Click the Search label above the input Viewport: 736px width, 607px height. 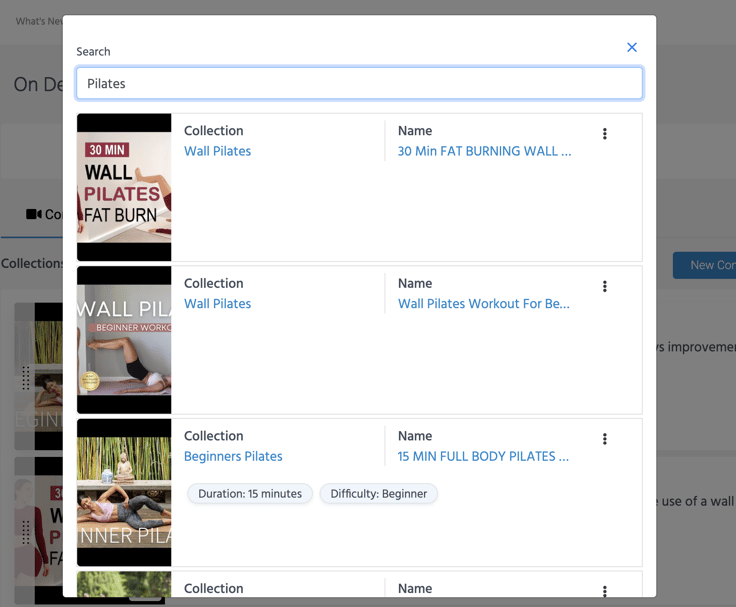pyautogui.click(x=93, y=52)
